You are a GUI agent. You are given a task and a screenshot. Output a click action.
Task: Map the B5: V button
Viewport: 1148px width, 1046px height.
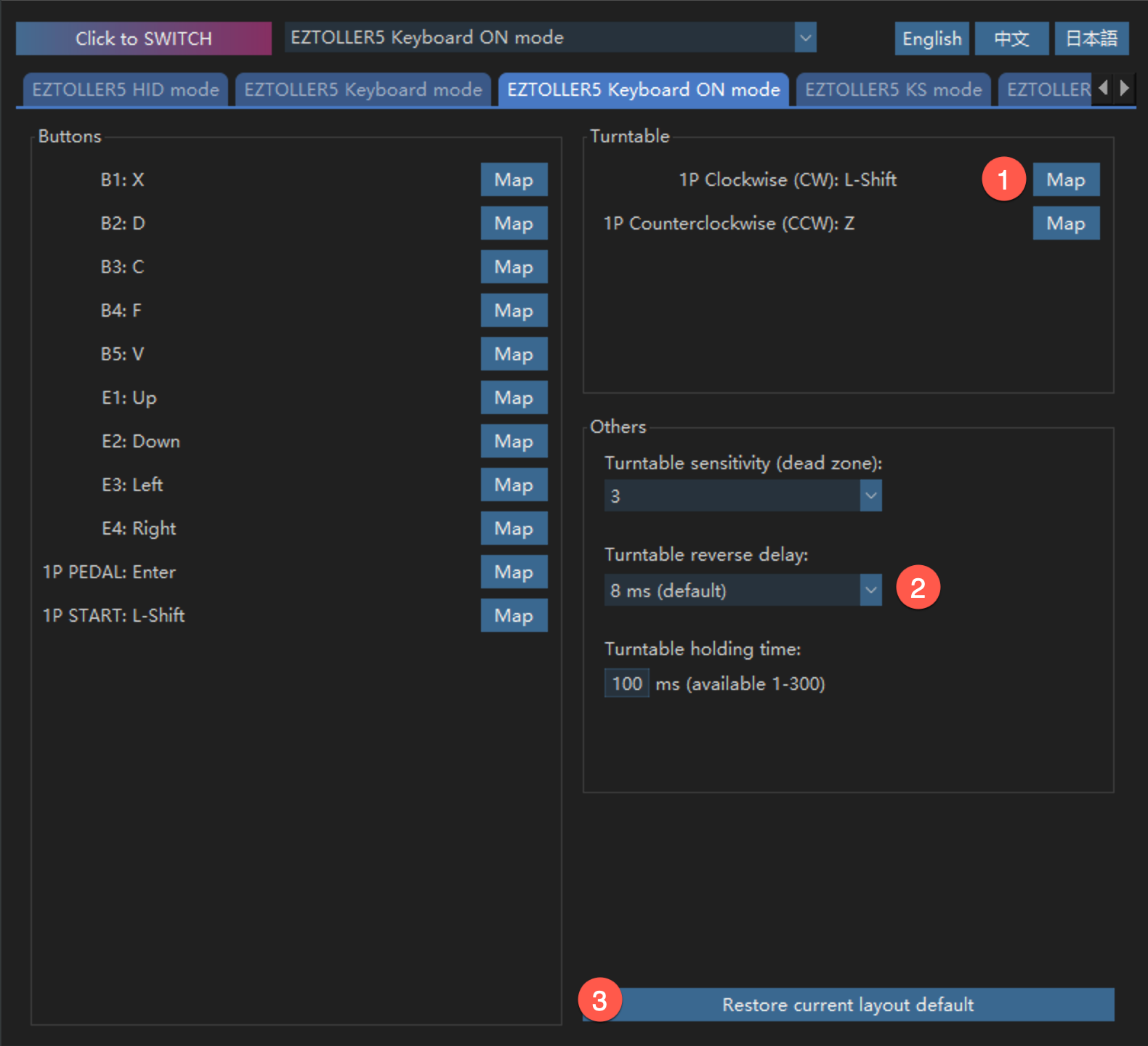(514, 354)
